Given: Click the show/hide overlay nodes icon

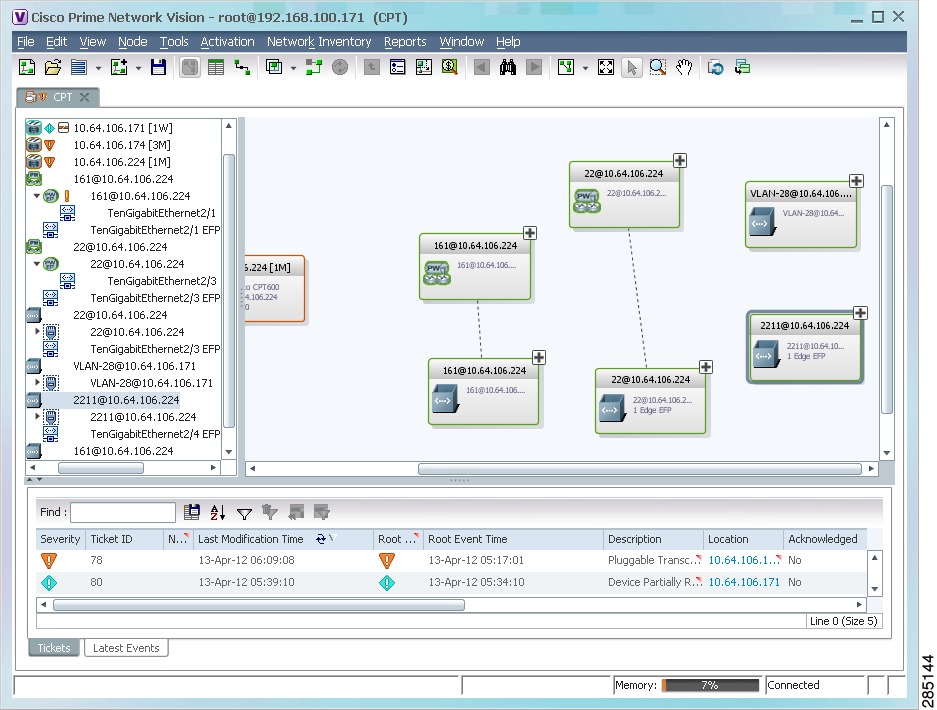Looking at the screenshot, I should [314, 67].
